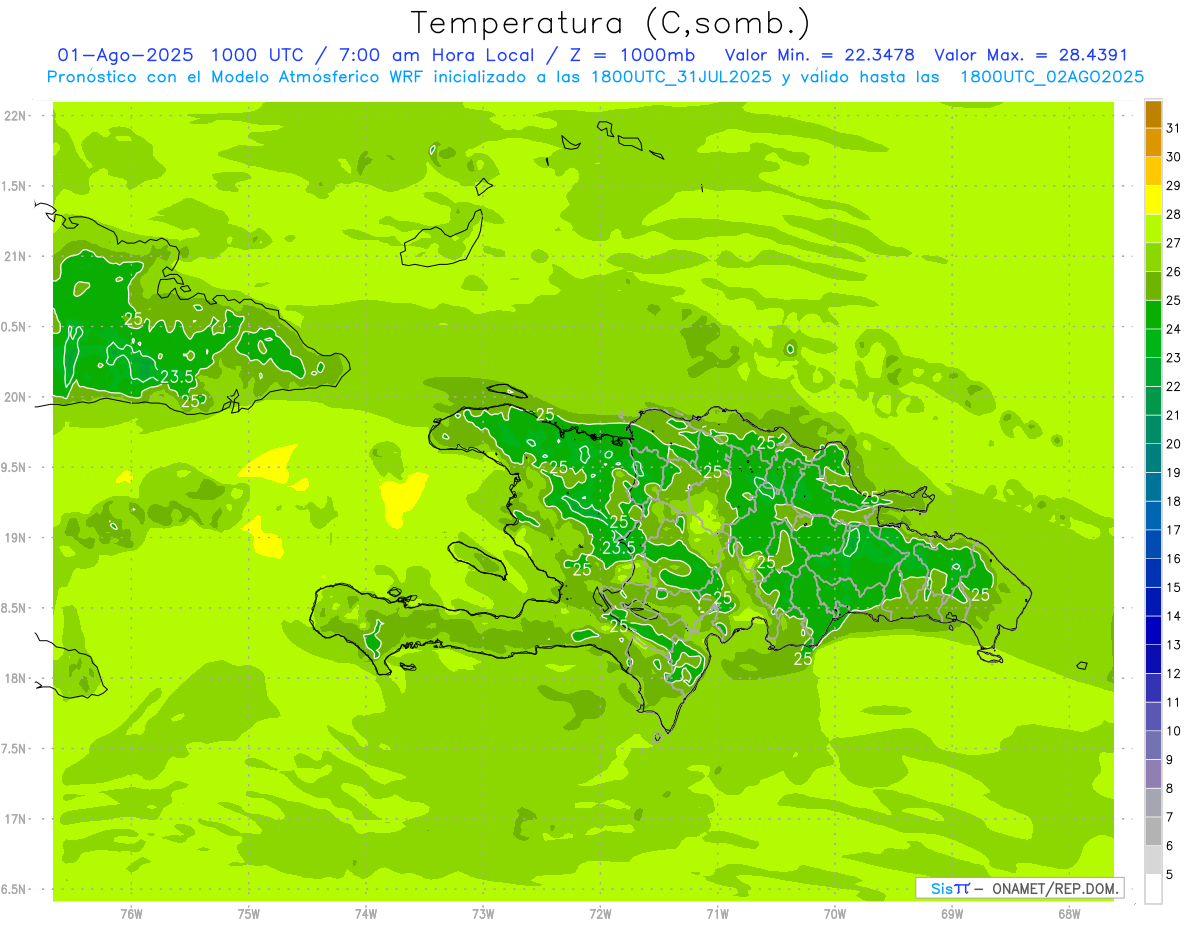This screenshot has width=1200, height=927.
Task: Click the '21N' latitude axis label
Action: tap(15, 256)
